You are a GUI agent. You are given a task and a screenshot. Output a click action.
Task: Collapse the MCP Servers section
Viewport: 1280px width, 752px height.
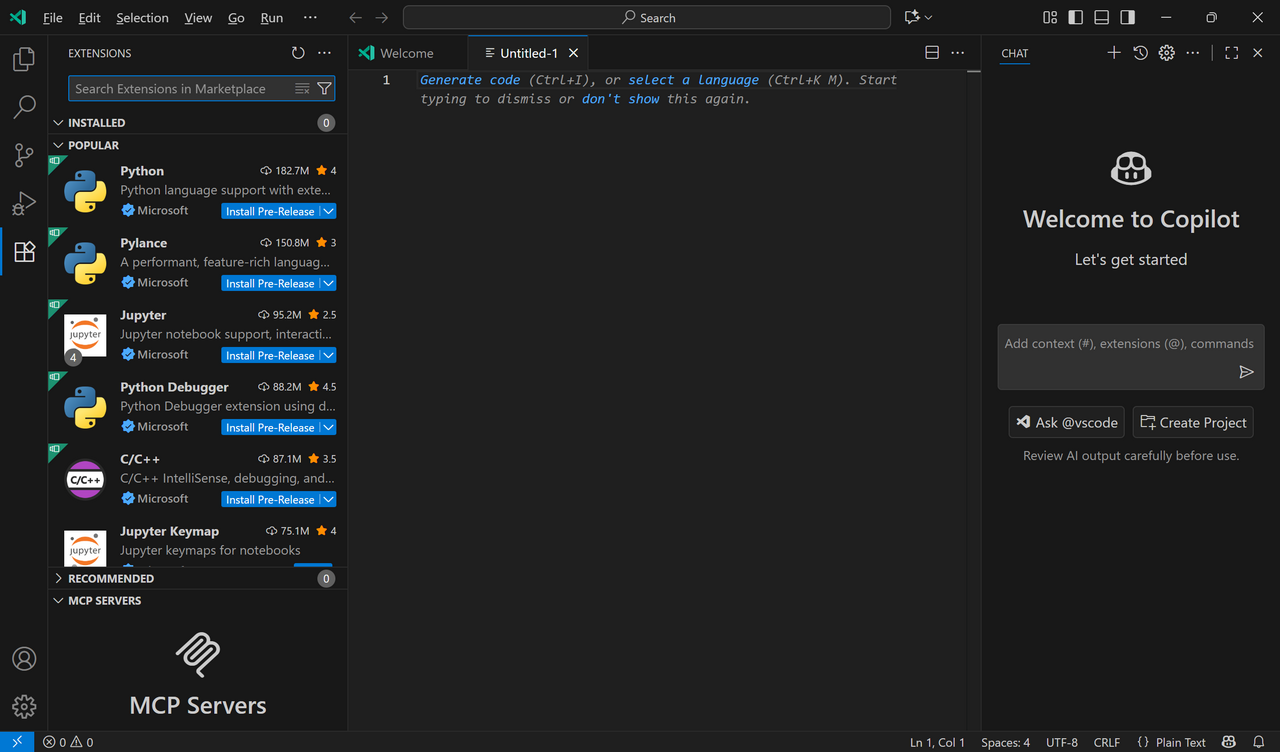tap(58, 601)
